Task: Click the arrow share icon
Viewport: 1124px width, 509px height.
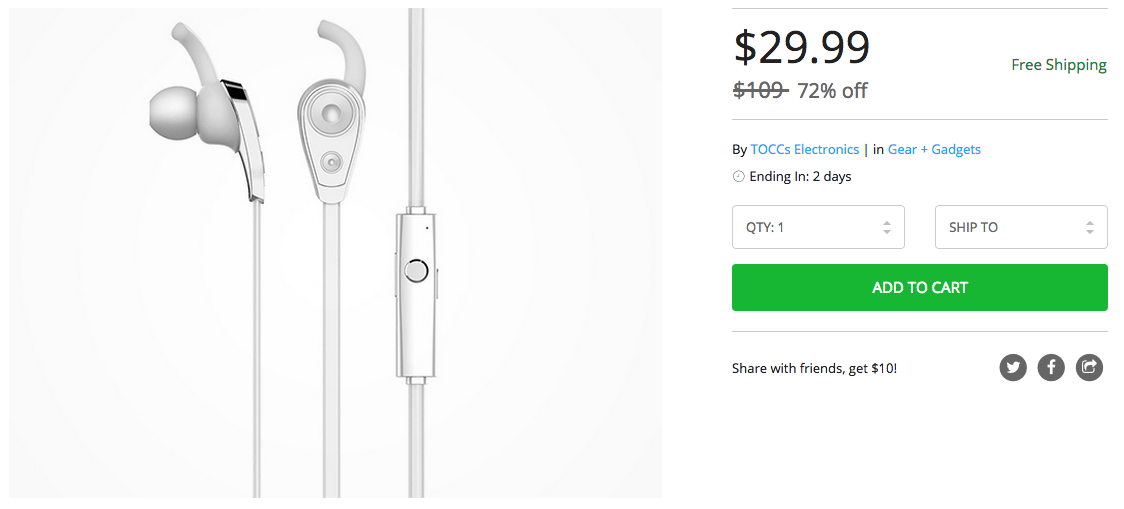Action: [1089, 368]
